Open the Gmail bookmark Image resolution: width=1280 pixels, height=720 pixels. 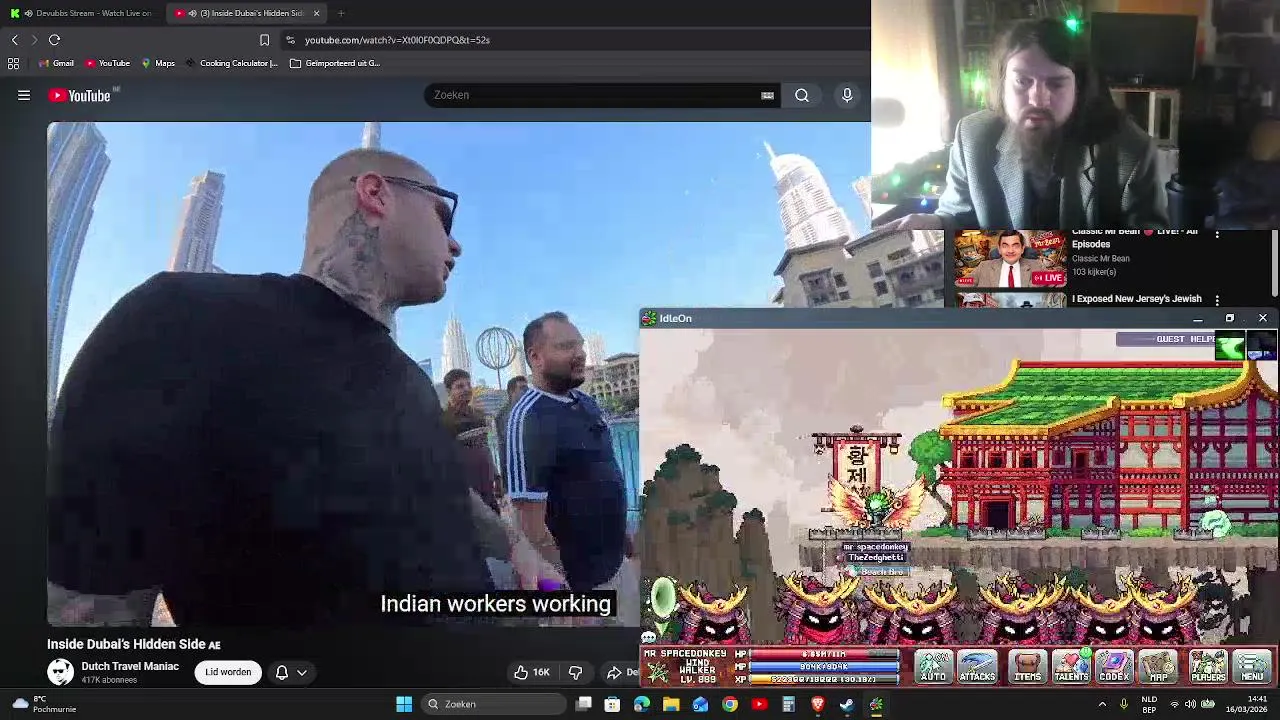click(56, 63)
